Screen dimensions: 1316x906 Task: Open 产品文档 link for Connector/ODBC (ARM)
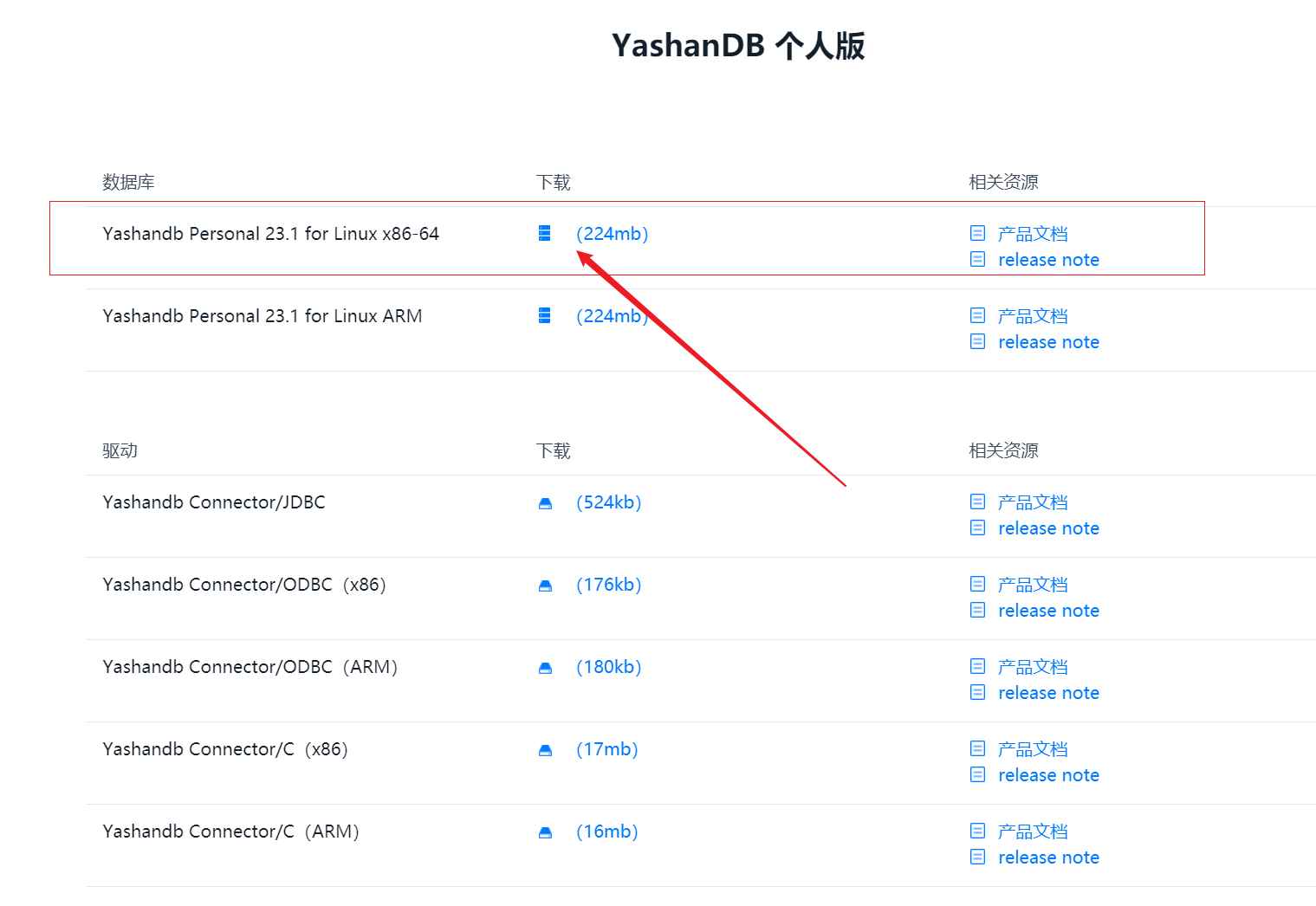pos(1033,667)
